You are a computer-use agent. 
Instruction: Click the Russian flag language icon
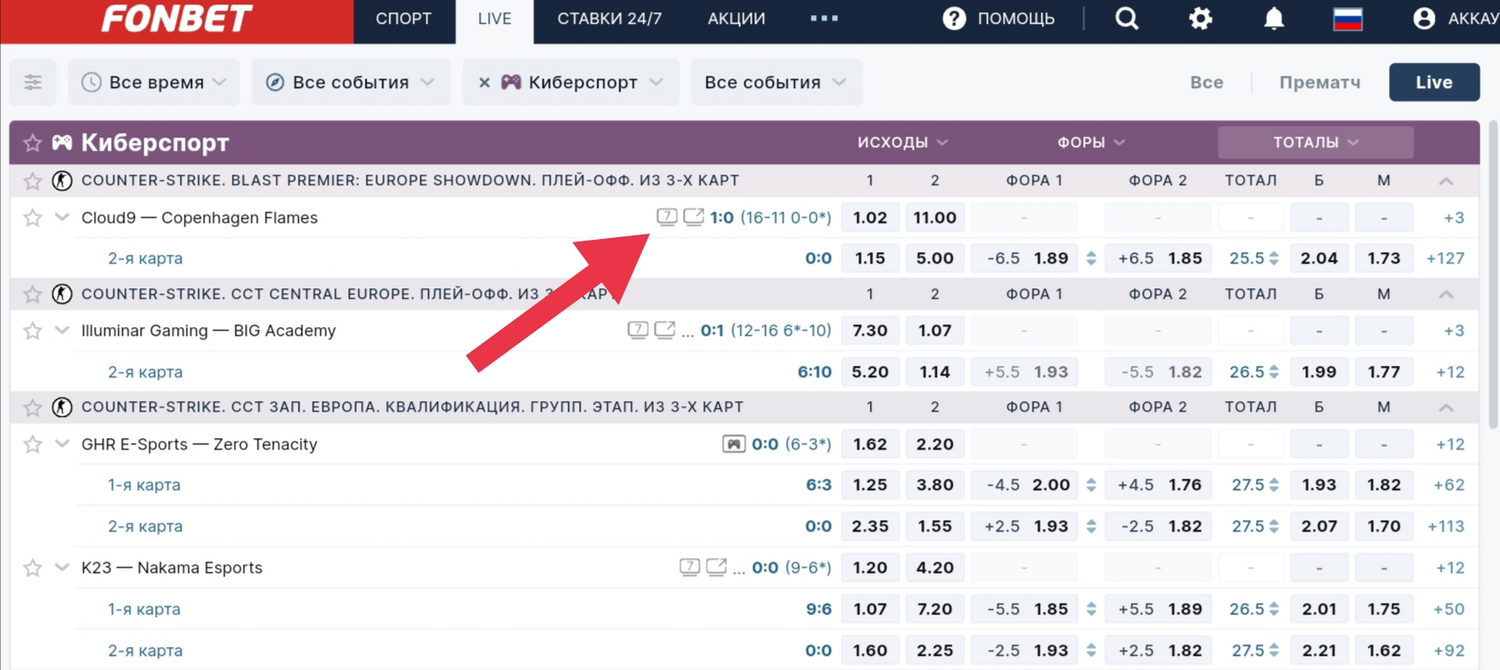pos(1348,19)
